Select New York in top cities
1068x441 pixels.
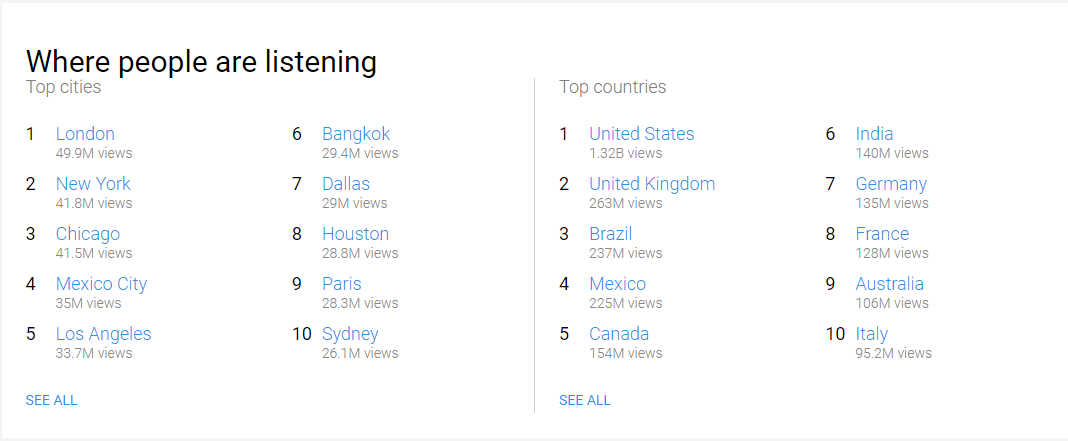click(x=93, y=184)
